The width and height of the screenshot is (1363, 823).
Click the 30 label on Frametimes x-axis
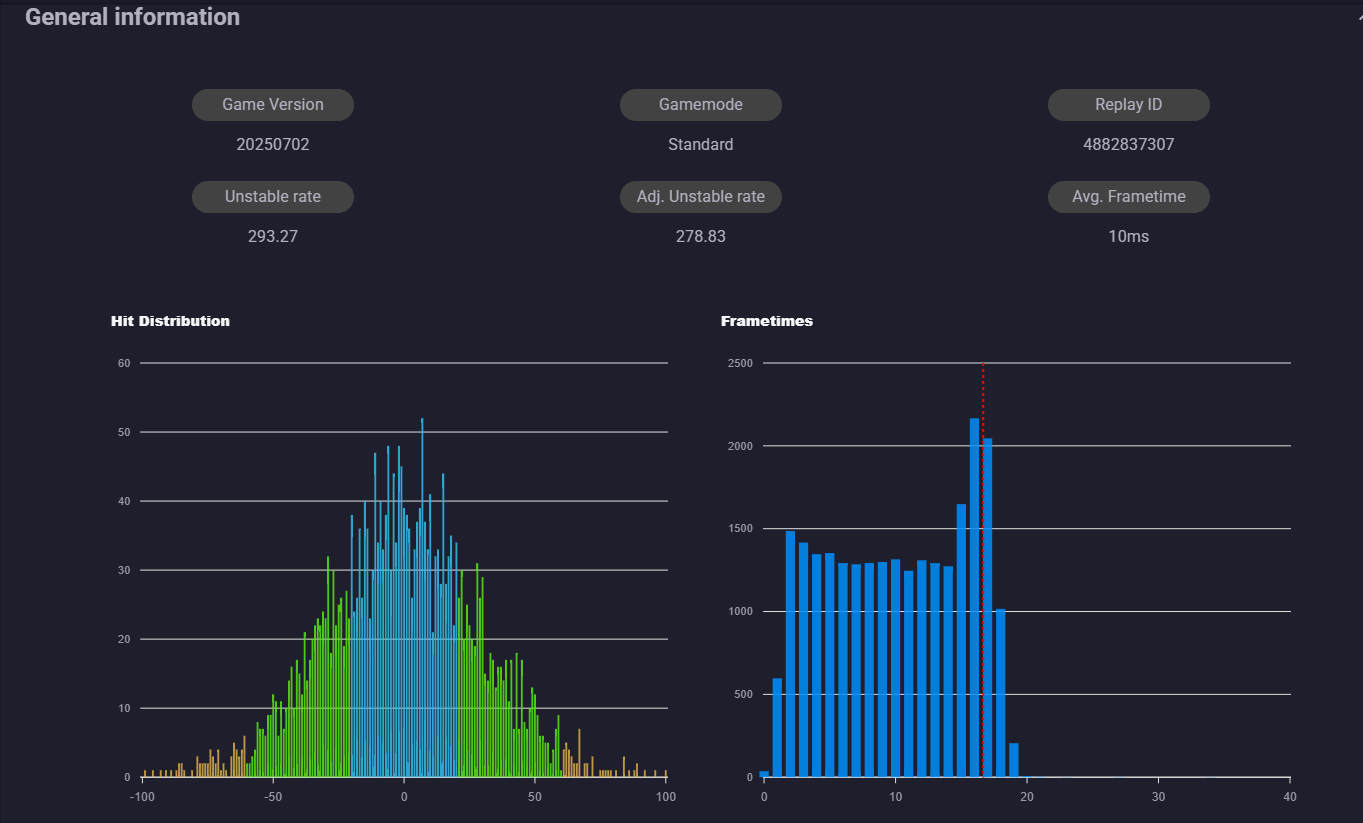1158,797
